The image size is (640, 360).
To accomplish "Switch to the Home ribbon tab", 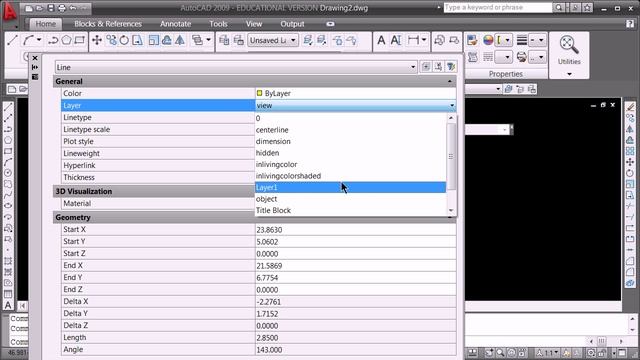I will pyautogui.click(x=45, y=24).
